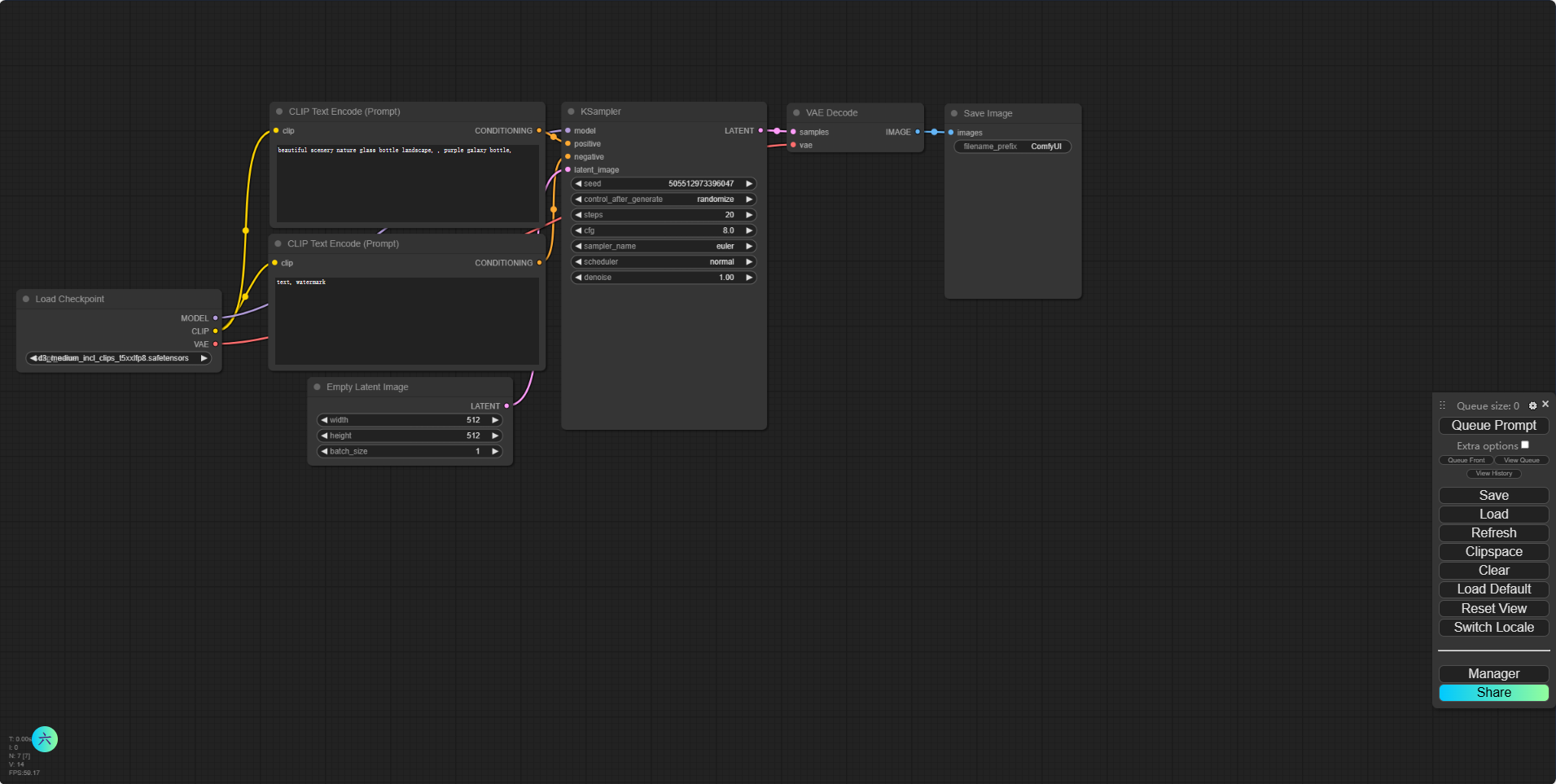Screen dimensions: 1556x784
Task: Click the teal floating avatar icon
Action: point(45,739)
